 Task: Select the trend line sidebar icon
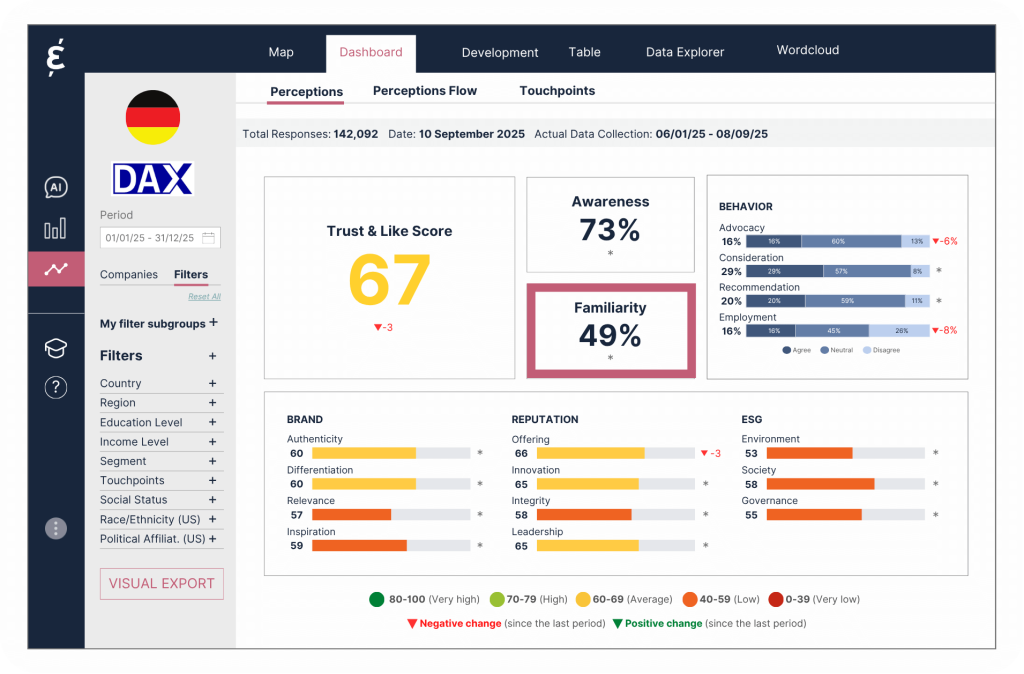click(56, 269)
